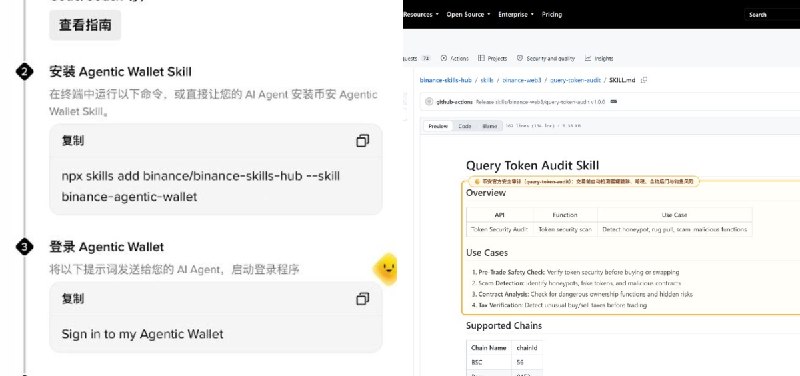Viewport: 800px width, 376px height.
Task: Copy the npx skills add command via its icon
Action: (362, 141)
